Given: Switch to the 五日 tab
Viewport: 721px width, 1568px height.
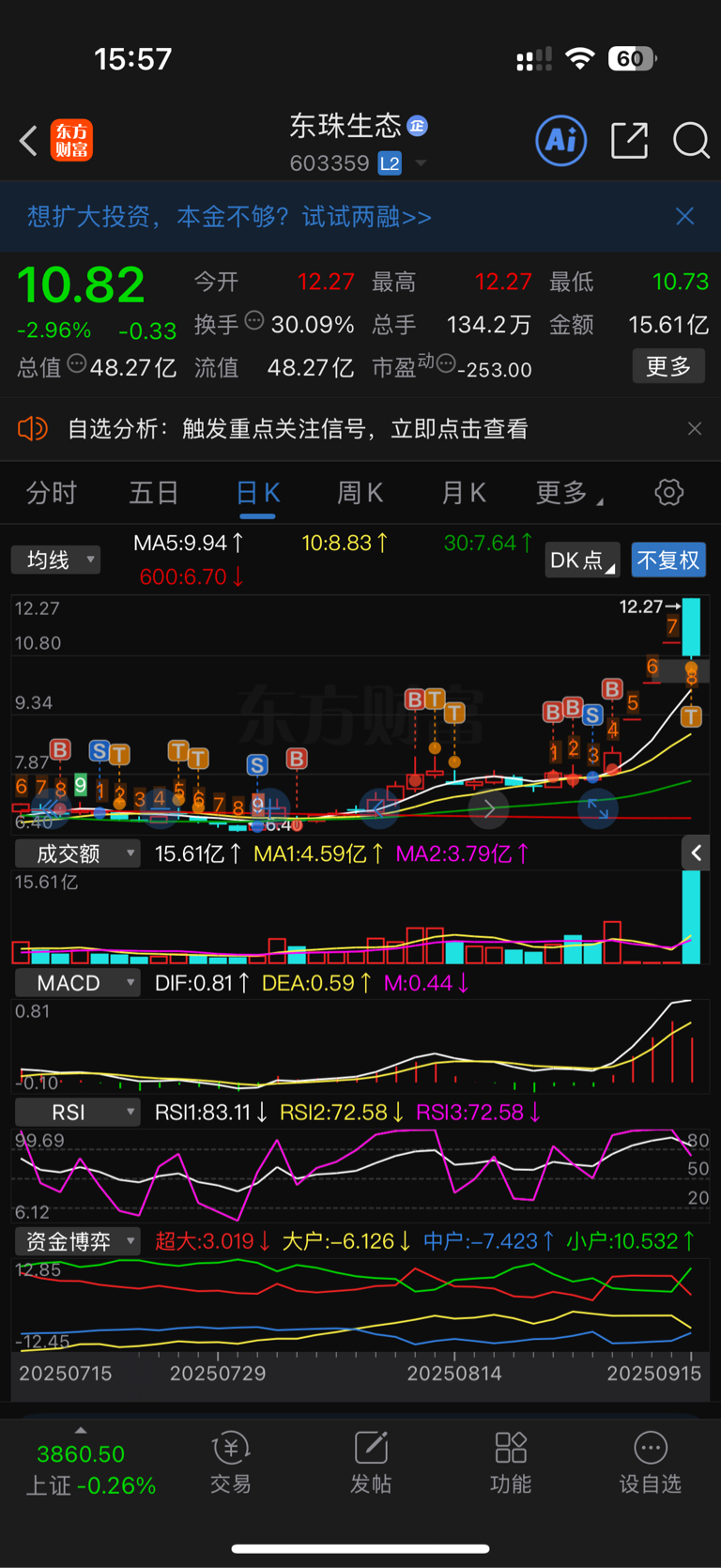Looking at the screenshot, I should coord(154,492).
